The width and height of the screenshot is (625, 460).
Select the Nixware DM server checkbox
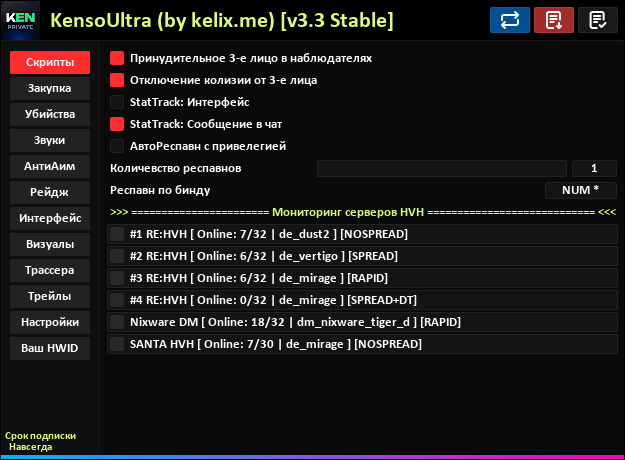click(x=117, y=322)
